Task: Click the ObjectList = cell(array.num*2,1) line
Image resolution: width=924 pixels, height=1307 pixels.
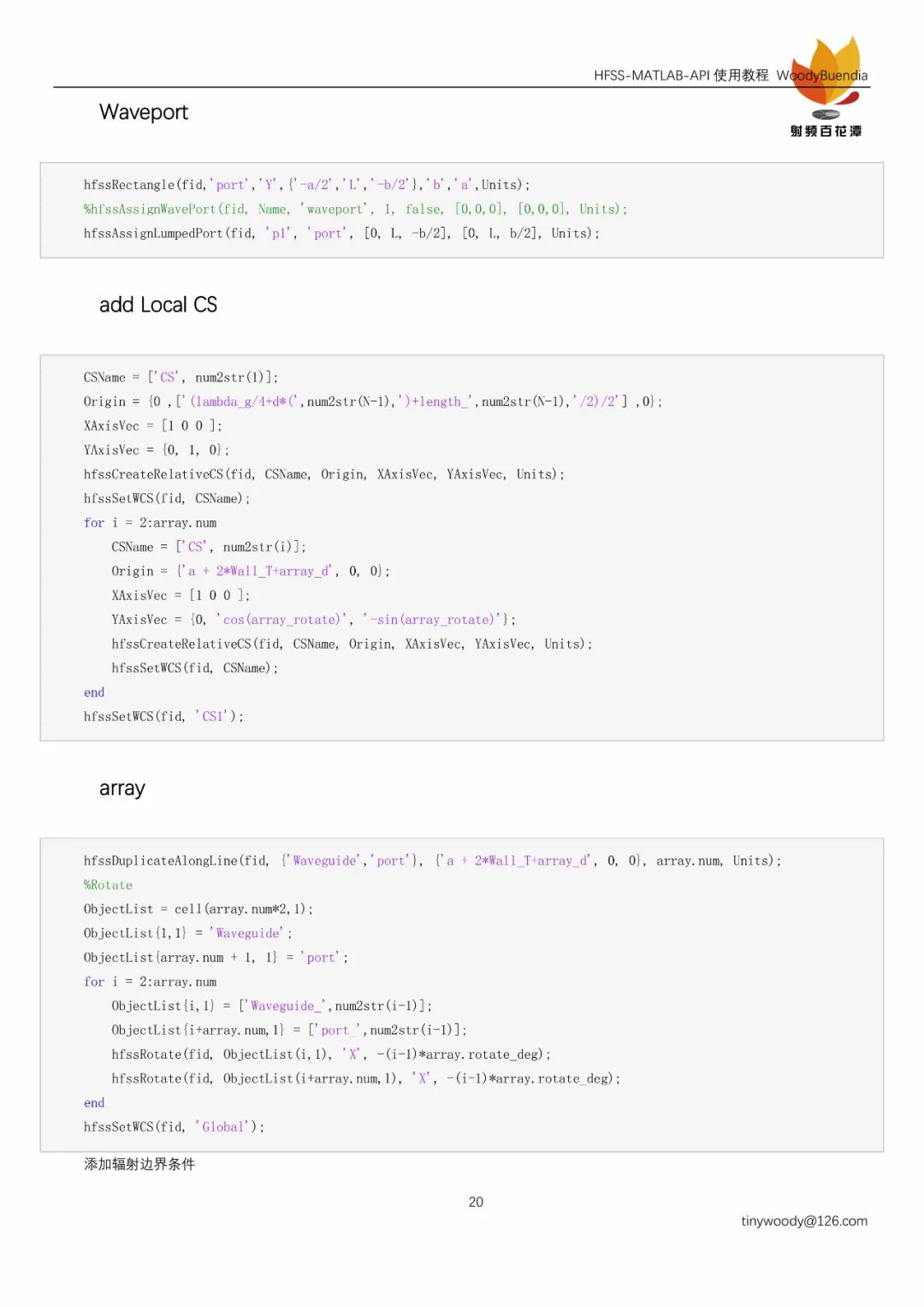Action: (x=198, y=909)
